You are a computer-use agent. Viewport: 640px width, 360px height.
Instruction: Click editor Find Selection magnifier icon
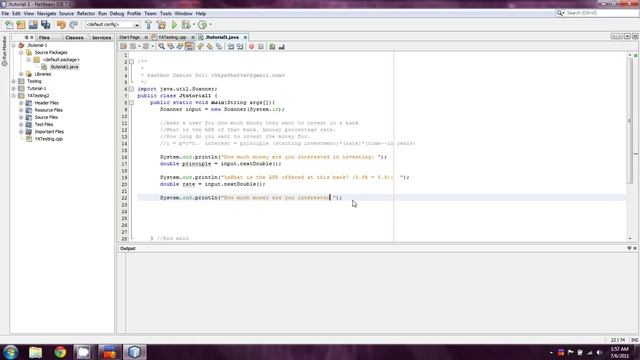pyautogui.click(x=161, y=47)
